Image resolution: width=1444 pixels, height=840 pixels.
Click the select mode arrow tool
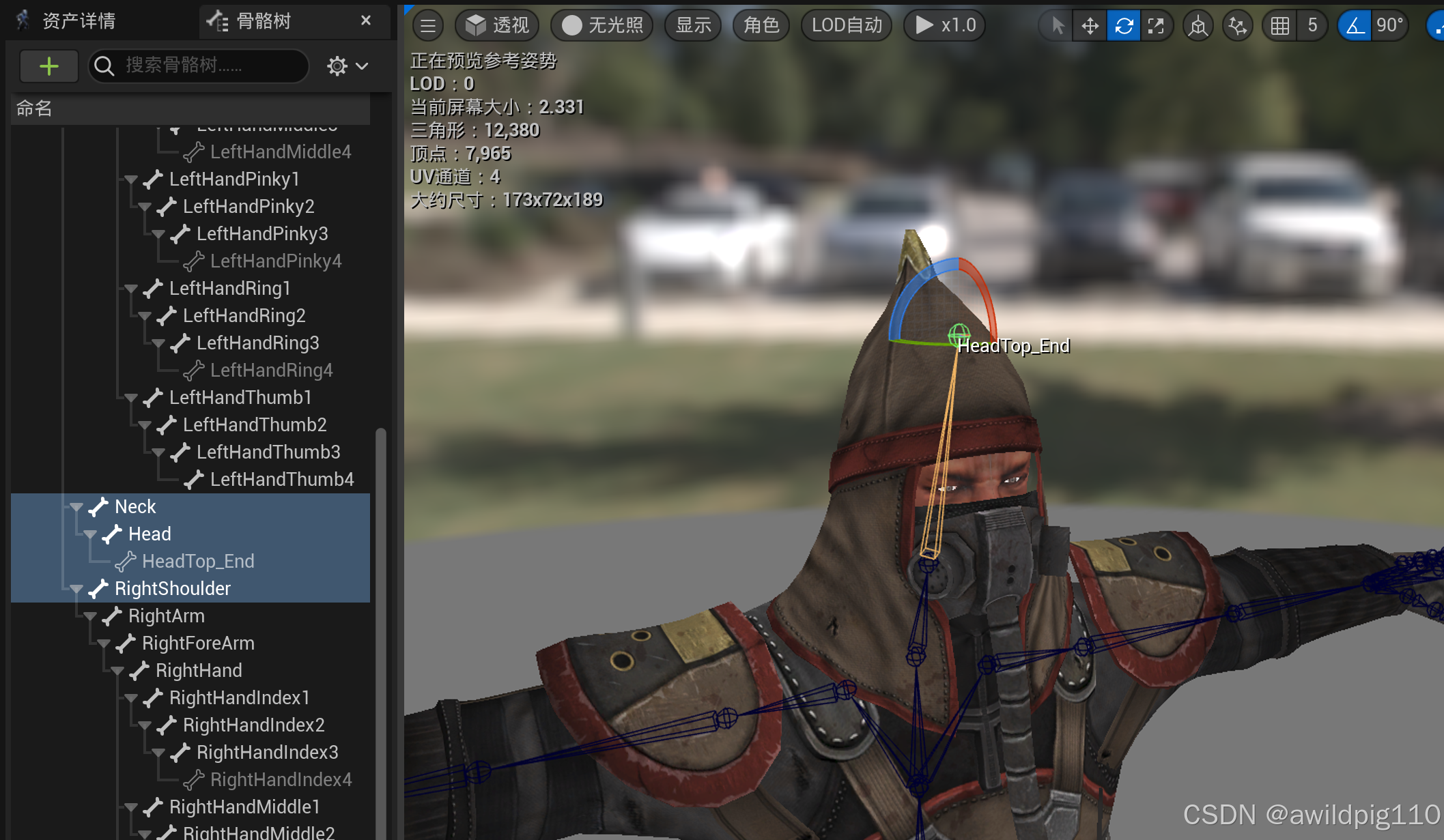click(1058, 26)
